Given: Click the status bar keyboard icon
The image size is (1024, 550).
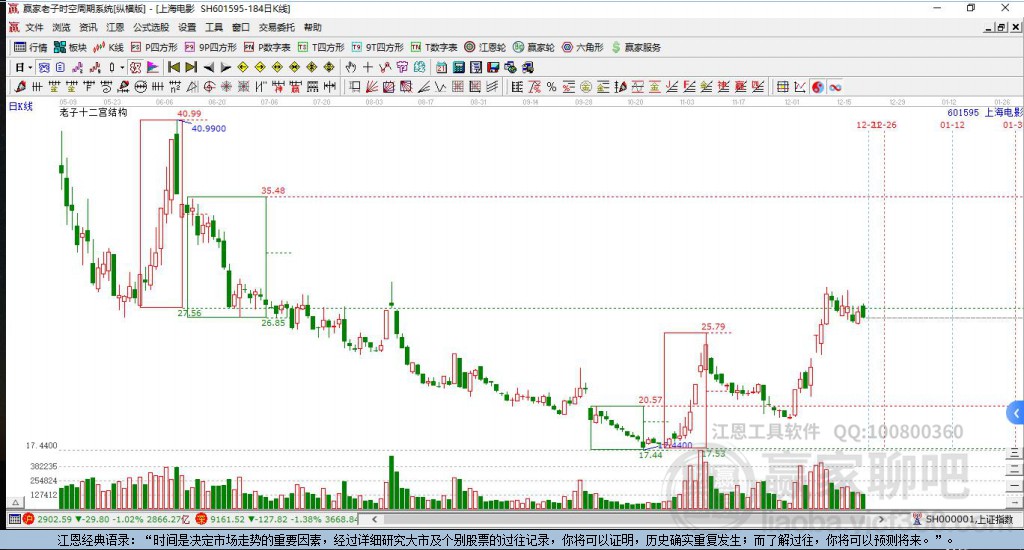Looking at the screenshot, I should 14,519.
